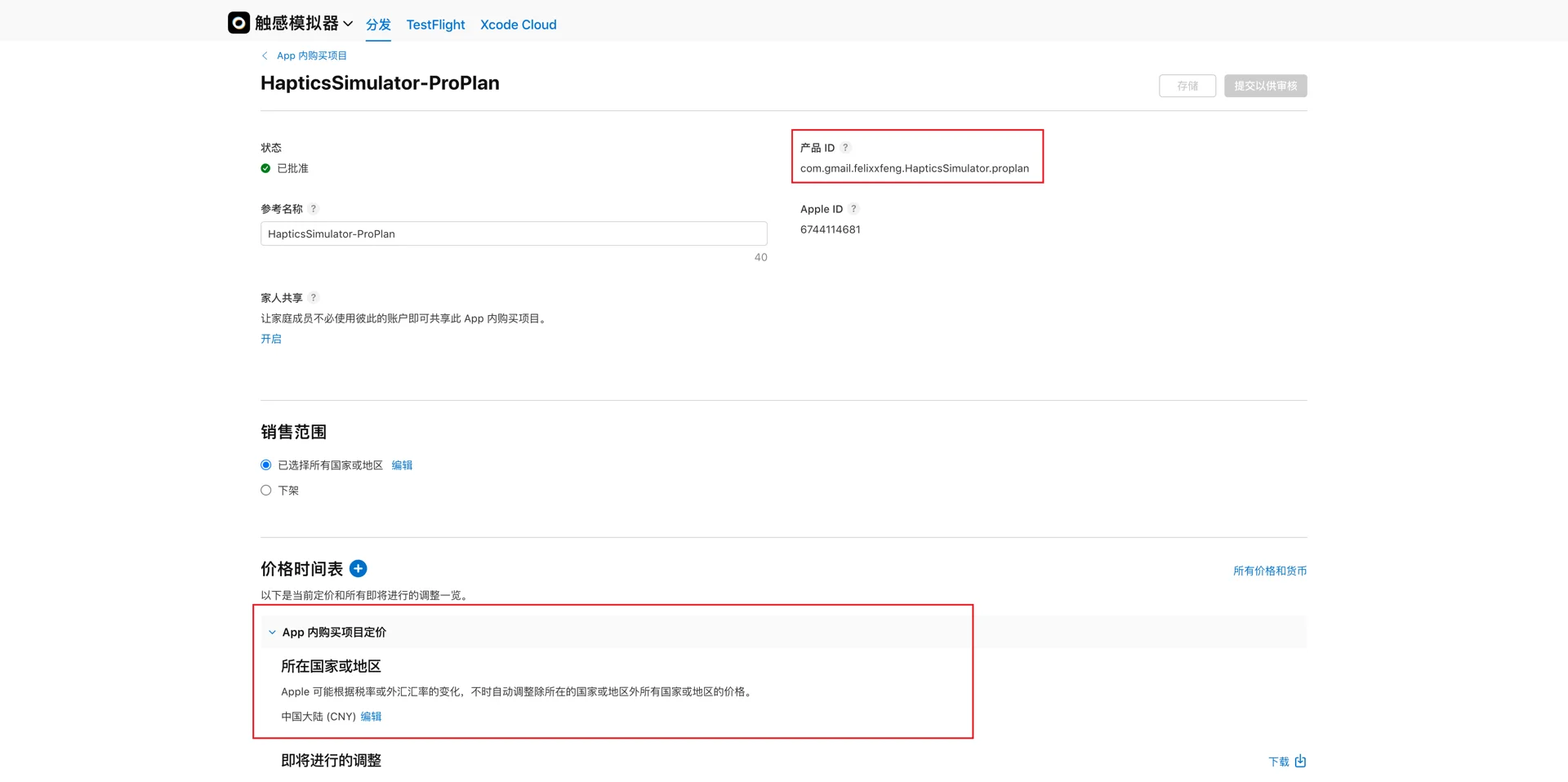Screen dimensions: 1568x782
Task: Switch to the 分发 tab
Action: 378,24
